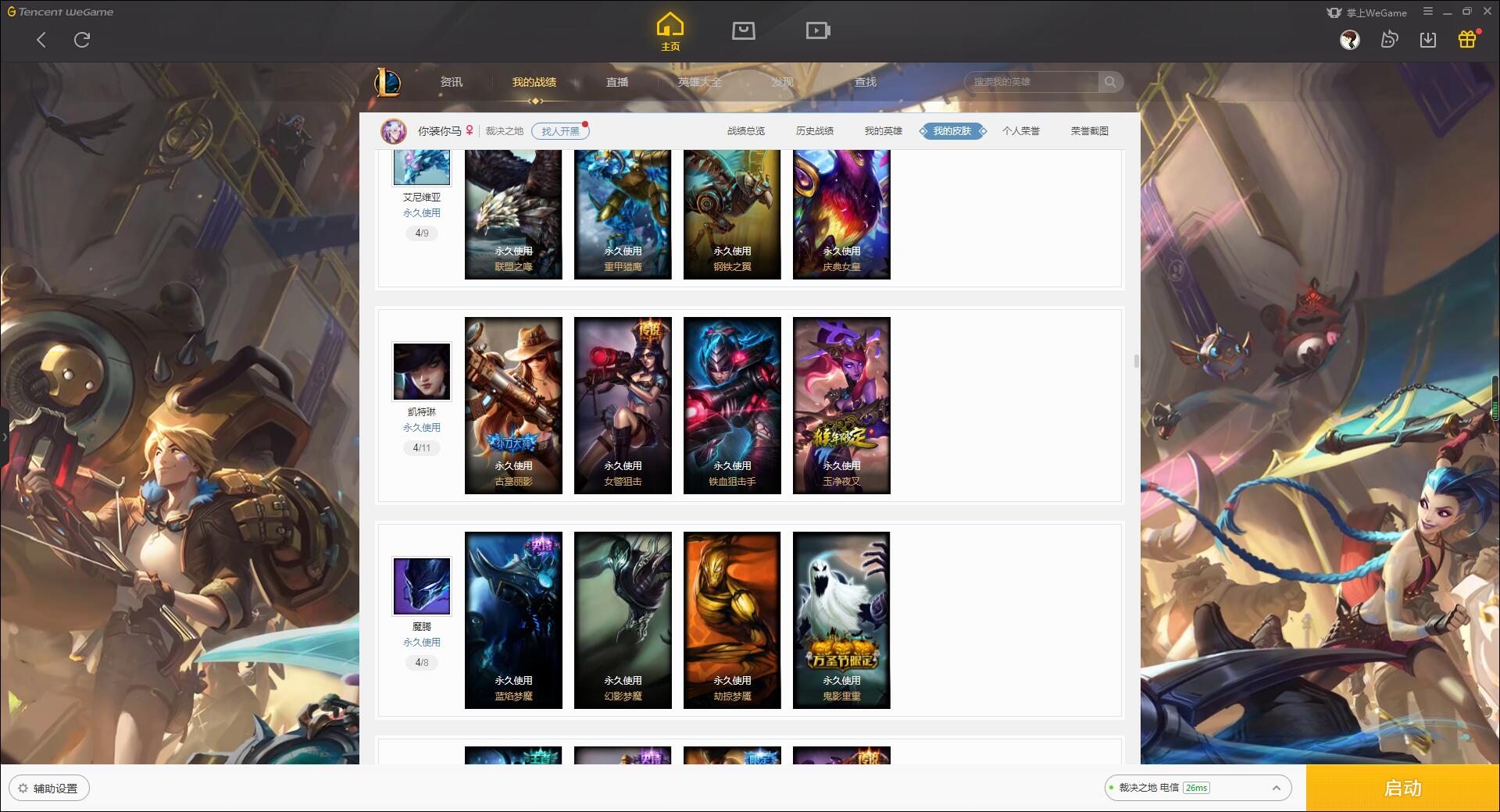Viewport: 1500px width, 812px height.
Task: Open the 主页 home icon
Action: tap(670, 32)
